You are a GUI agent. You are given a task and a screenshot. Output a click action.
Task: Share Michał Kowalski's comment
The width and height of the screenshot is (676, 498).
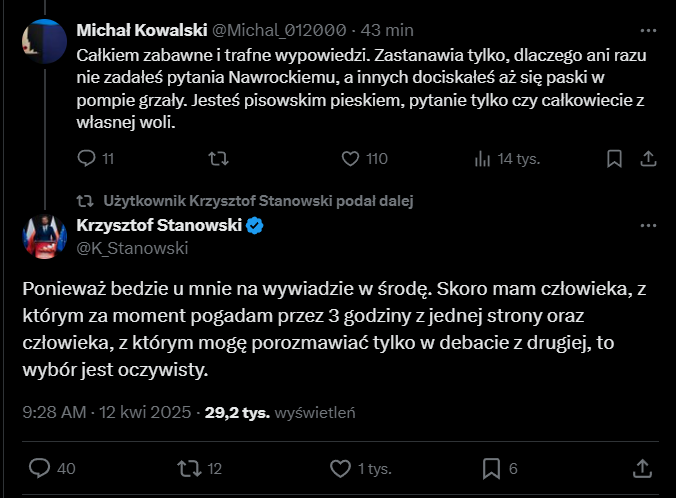[647, 158]
